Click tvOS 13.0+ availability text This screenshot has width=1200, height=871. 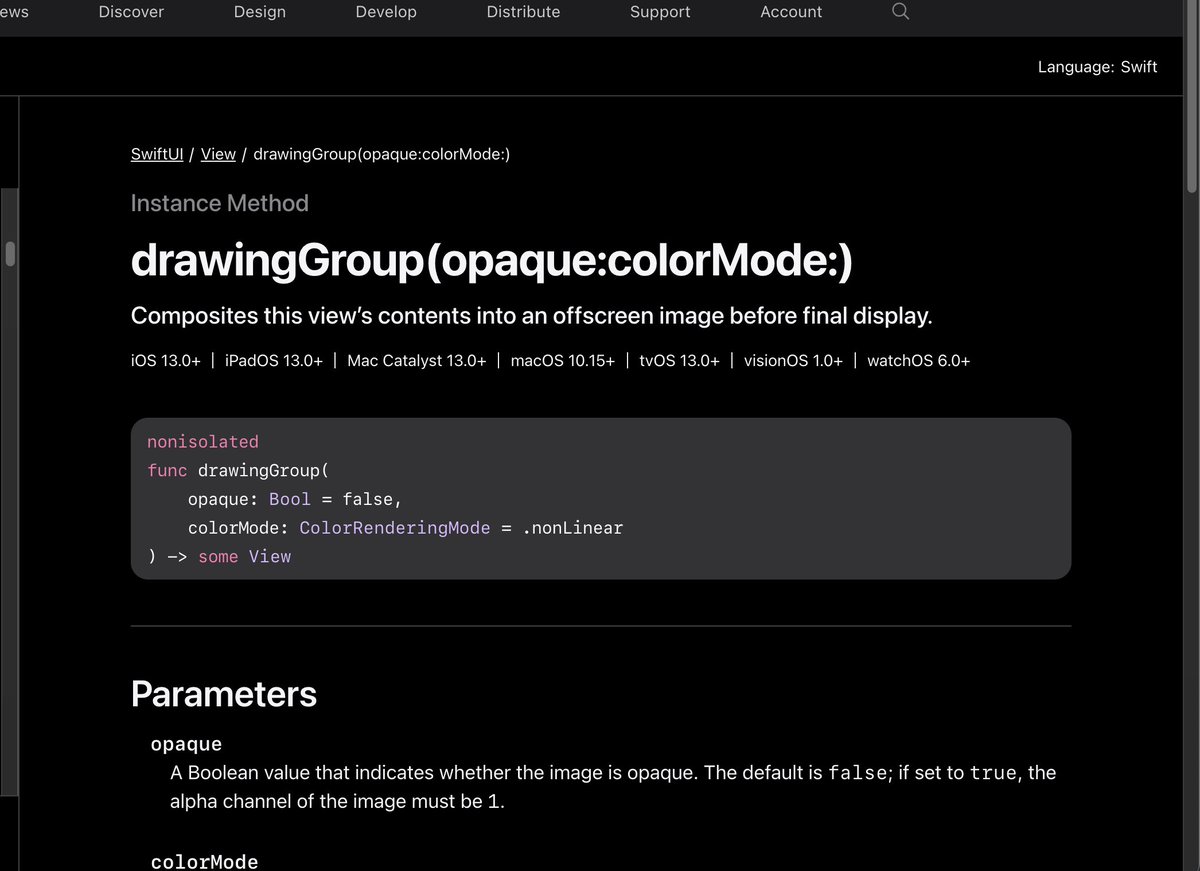point(680,361)
